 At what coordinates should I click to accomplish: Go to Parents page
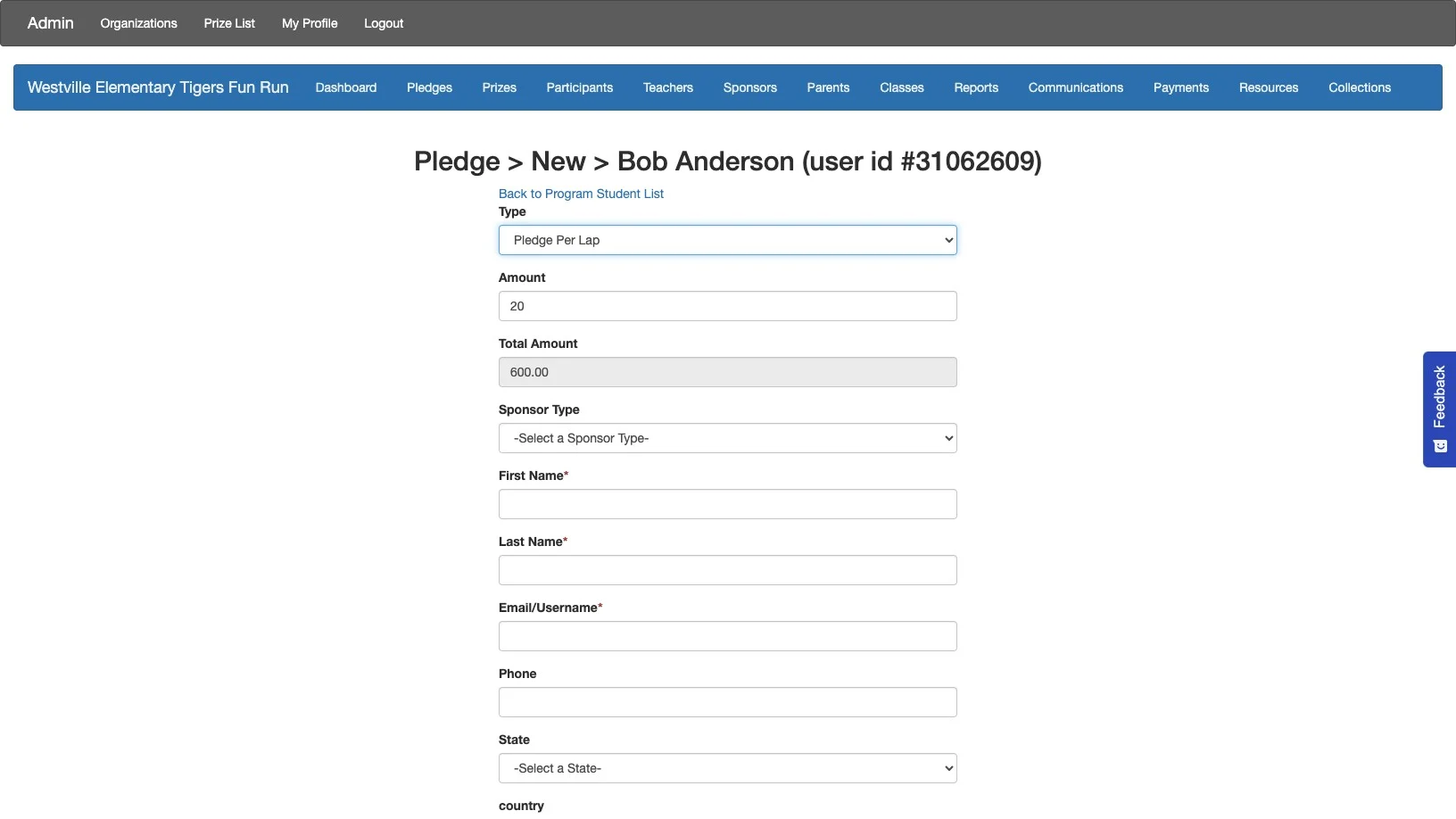(x=828, y=87)
